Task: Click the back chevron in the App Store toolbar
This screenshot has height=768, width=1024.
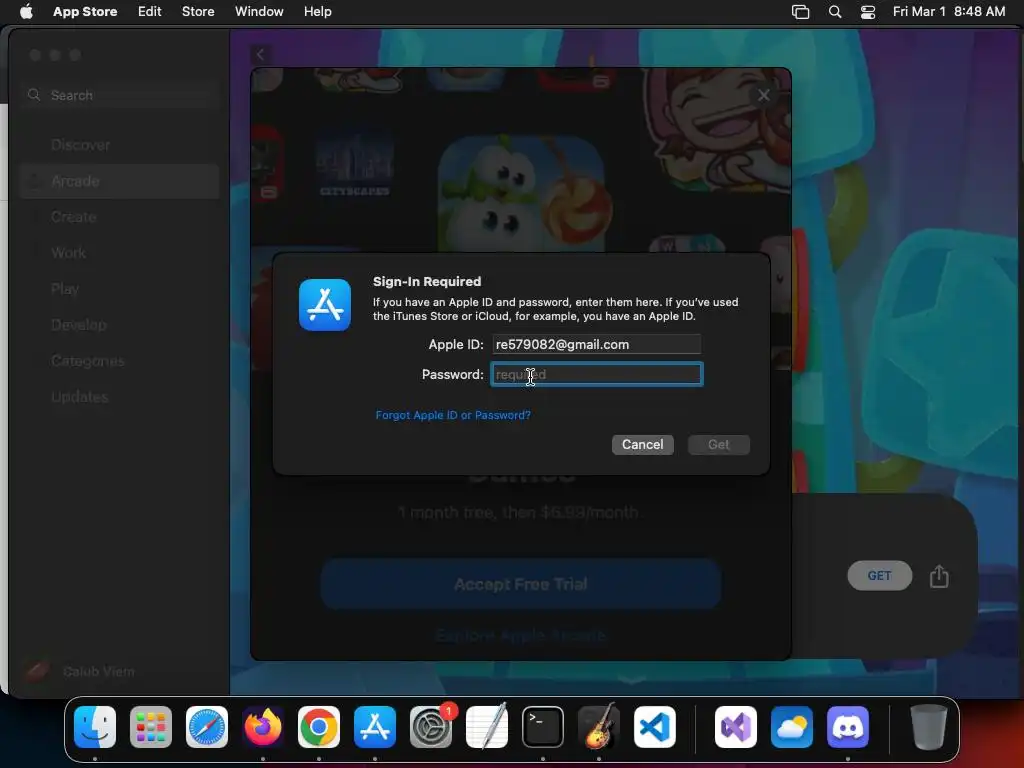Action: pos(261,55)
